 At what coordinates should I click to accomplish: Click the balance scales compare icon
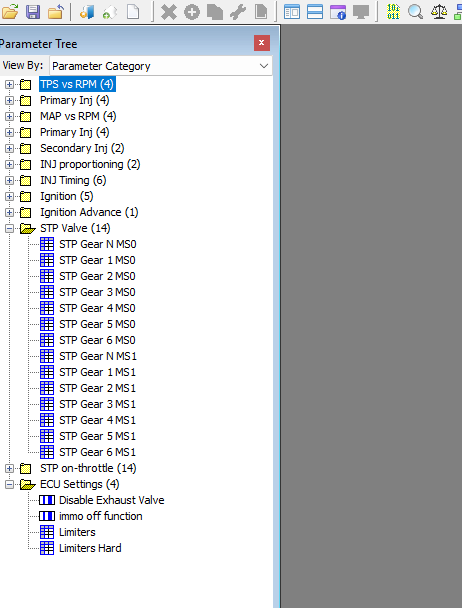click(x=439, y=12)
